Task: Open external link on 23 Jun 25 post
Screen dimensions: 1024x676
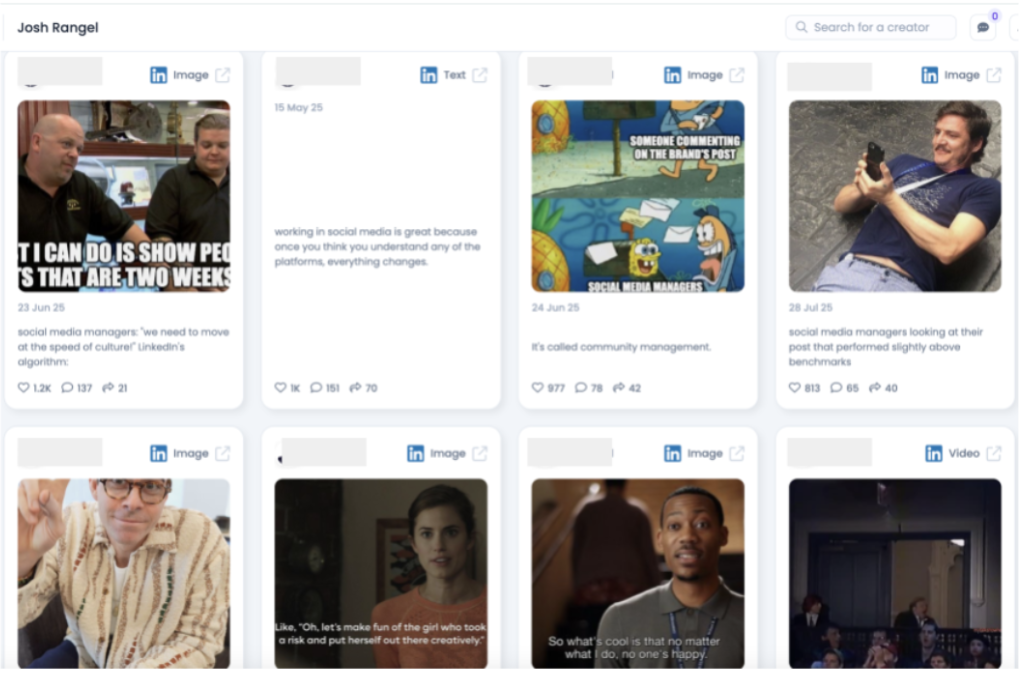Action: (224, 75)
